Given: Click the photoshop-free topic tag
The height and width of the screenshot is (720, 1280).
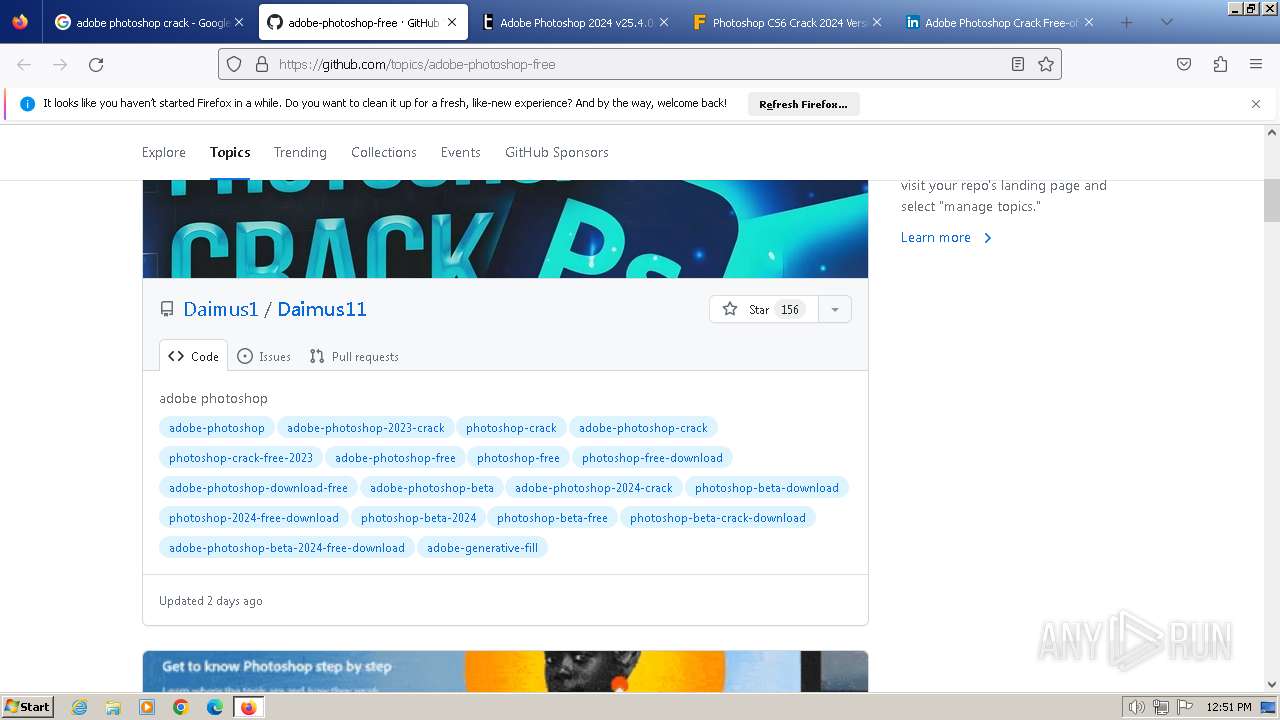Looking at the screenshot, I should click(518, 458).
